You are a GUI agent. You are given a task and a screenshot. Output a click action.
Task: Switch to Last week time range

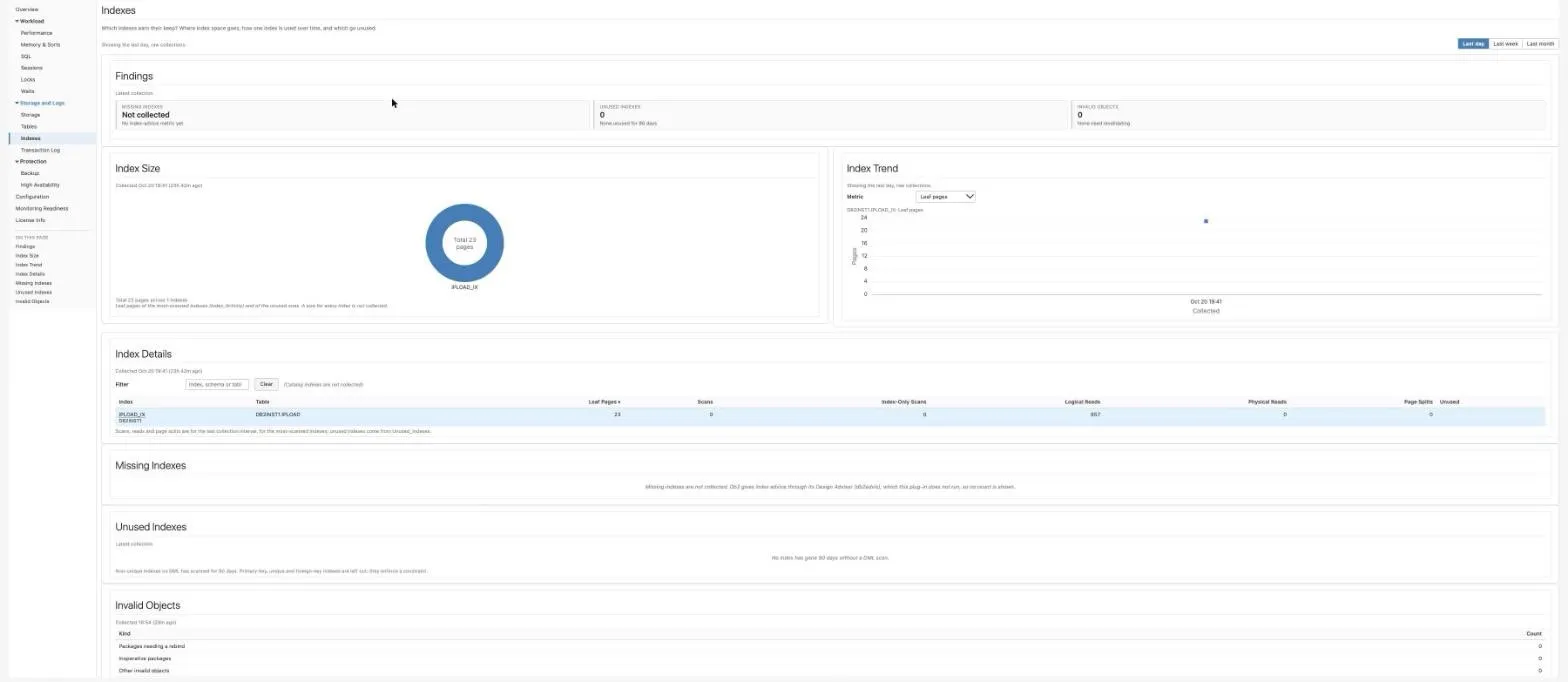click(x=1505, y=44)
